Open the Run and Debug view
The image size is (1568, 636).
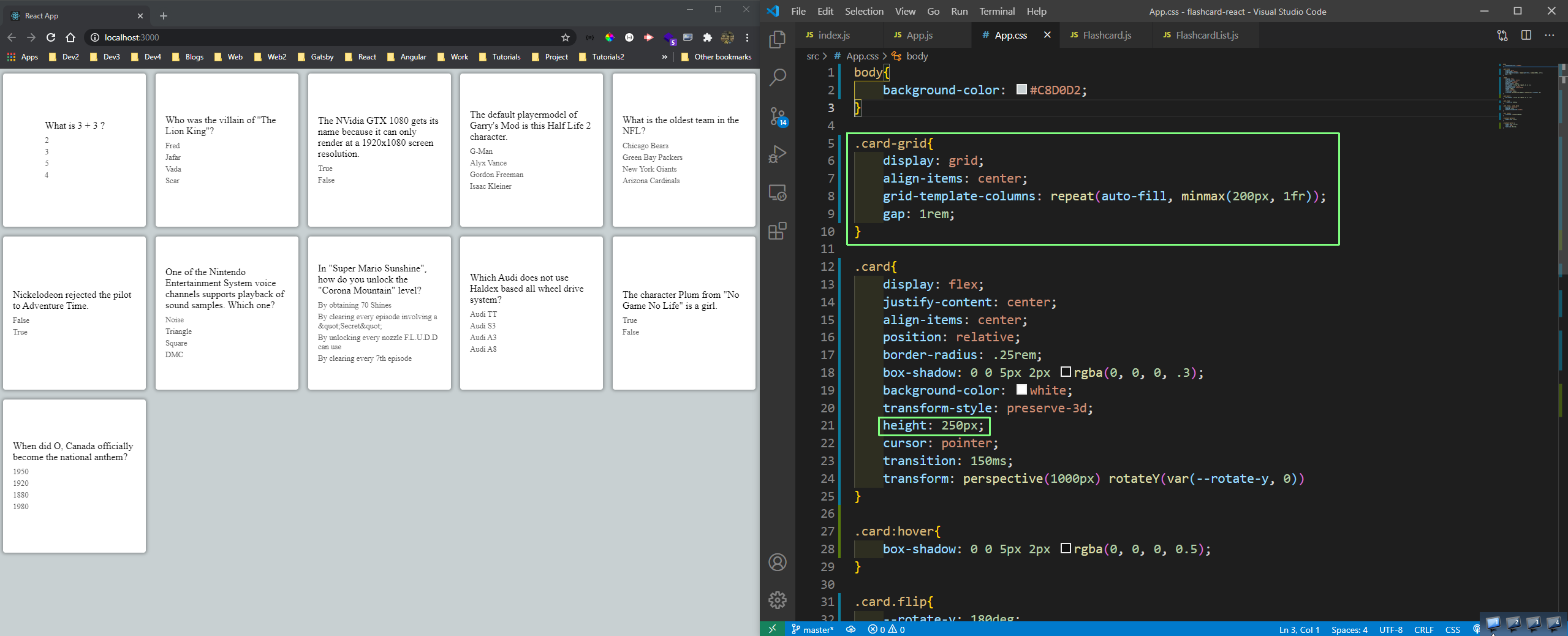[778, 154]
